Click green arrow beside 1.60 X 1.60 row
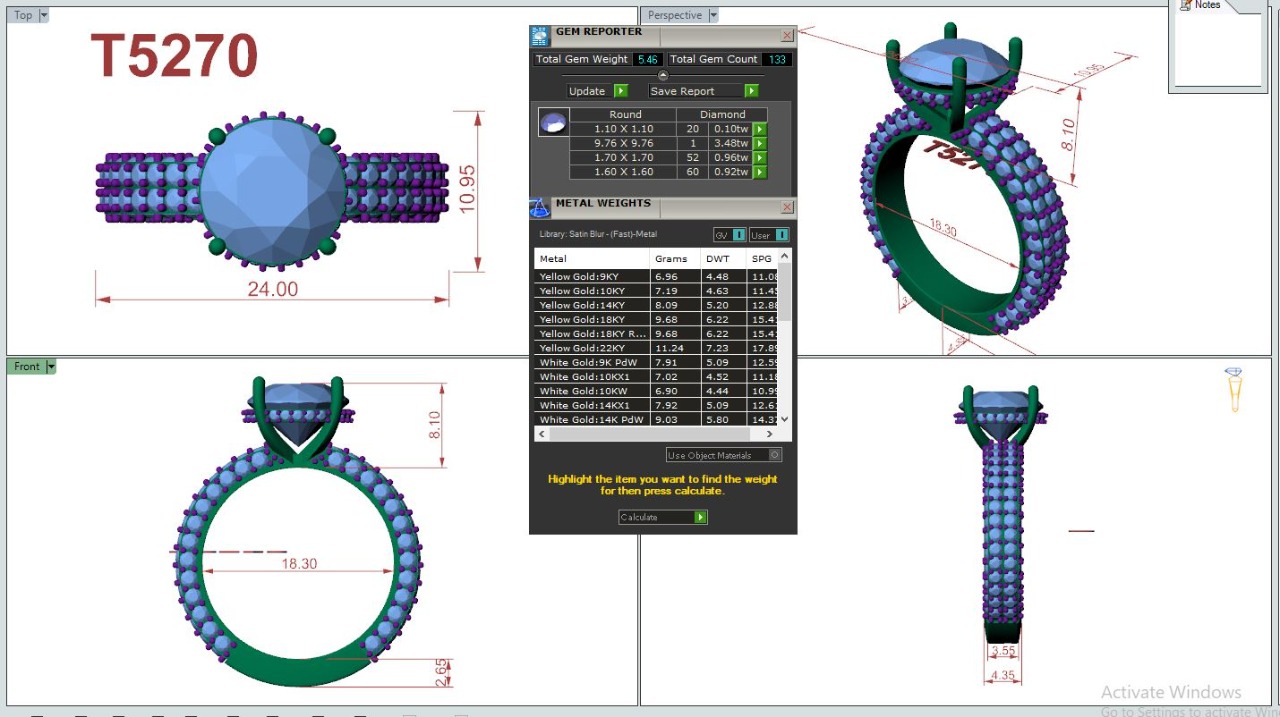 [x=760, y=172]
